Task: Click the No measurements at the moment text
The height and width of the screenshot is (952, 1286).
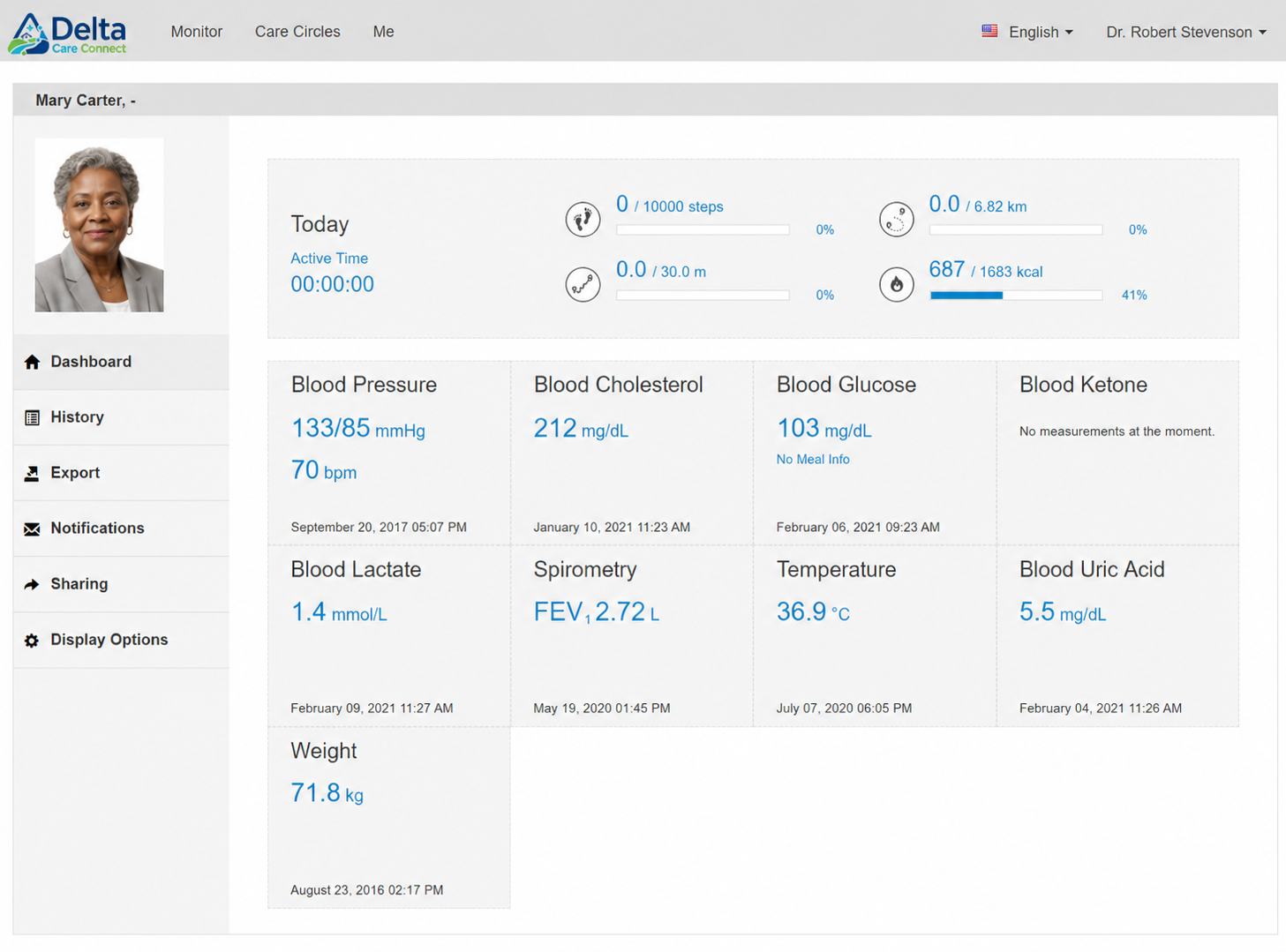Action: pyautogui.click(x=1117, y=431)
